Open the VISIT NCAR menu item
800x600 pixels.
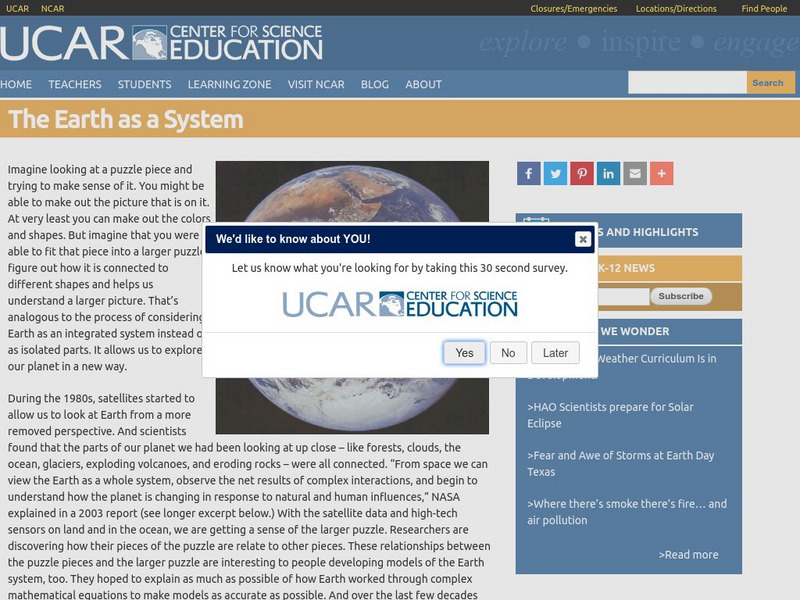pyautogui.click(x=316, y=84)
